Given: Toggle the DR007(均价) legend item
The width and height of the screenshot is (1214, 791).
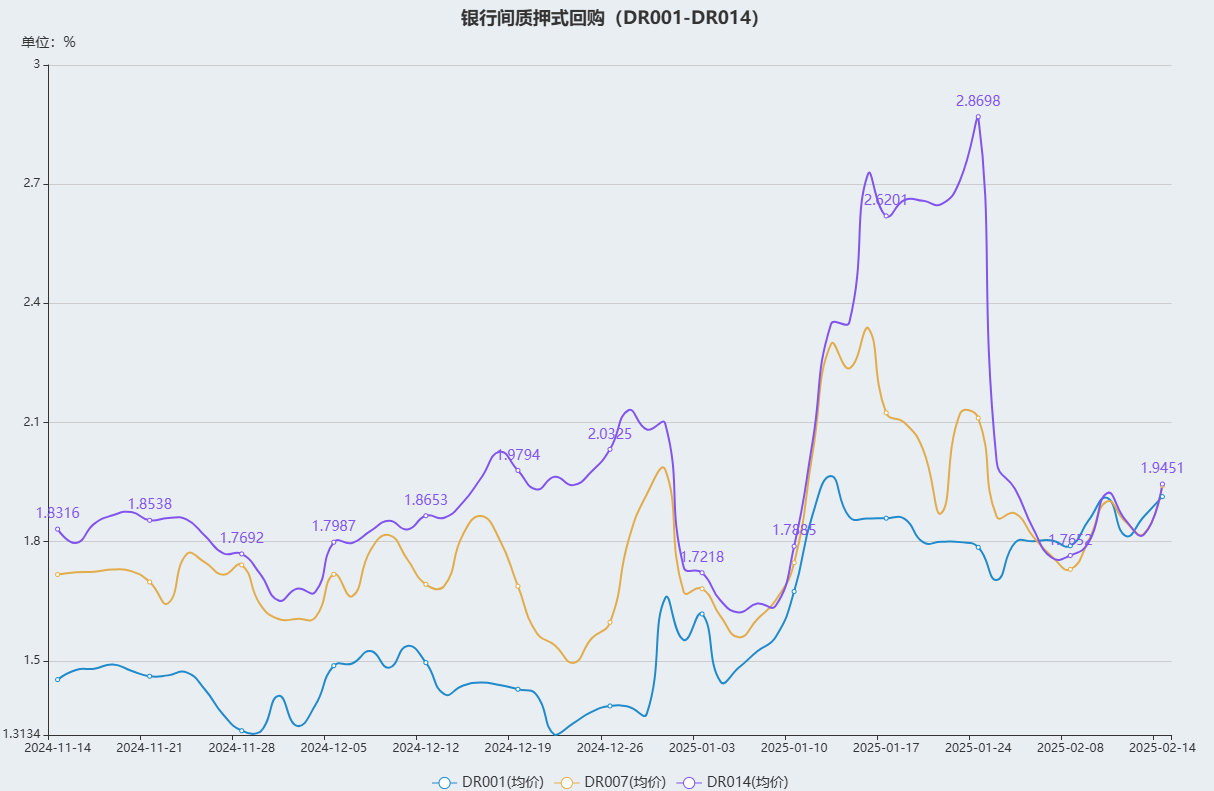Looking at the screenshot, I should [x=612, y=782].
